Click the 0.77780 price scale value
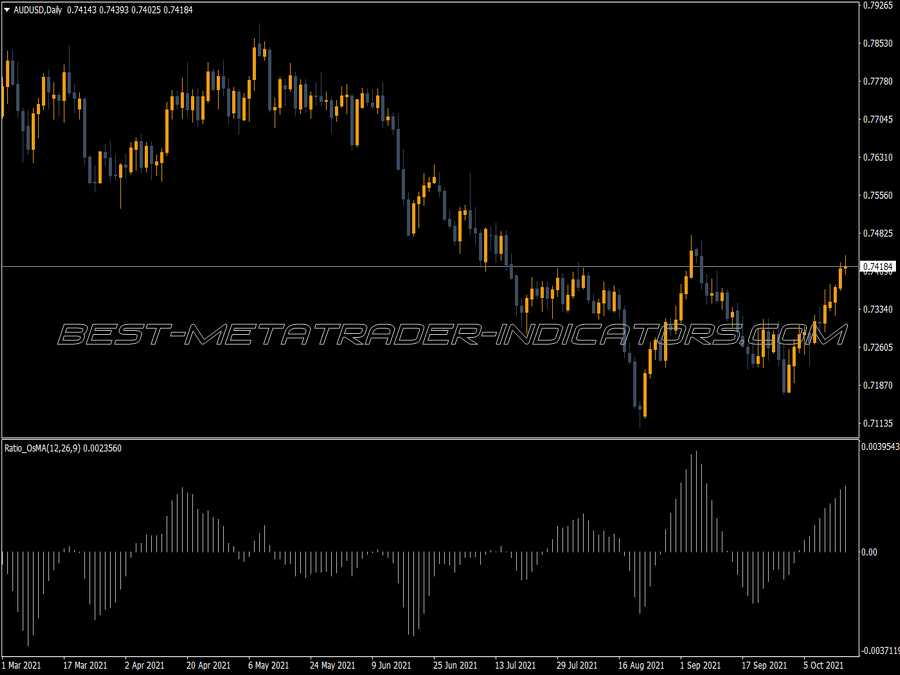Screen dimensions: 900x675 879,82
